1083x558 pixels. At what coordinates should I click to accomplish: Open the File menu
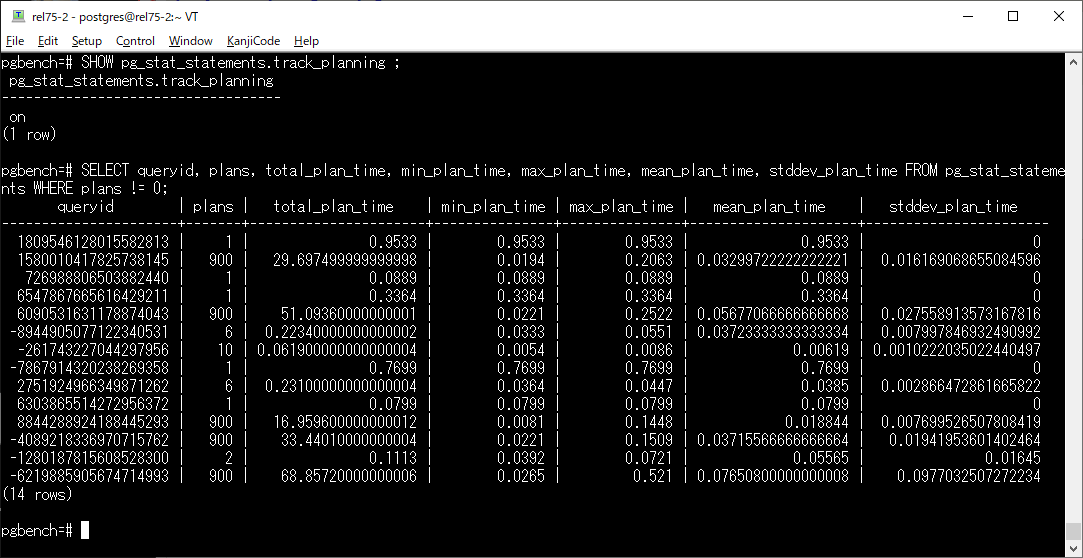pyautogui.click(x=15, y=41)
